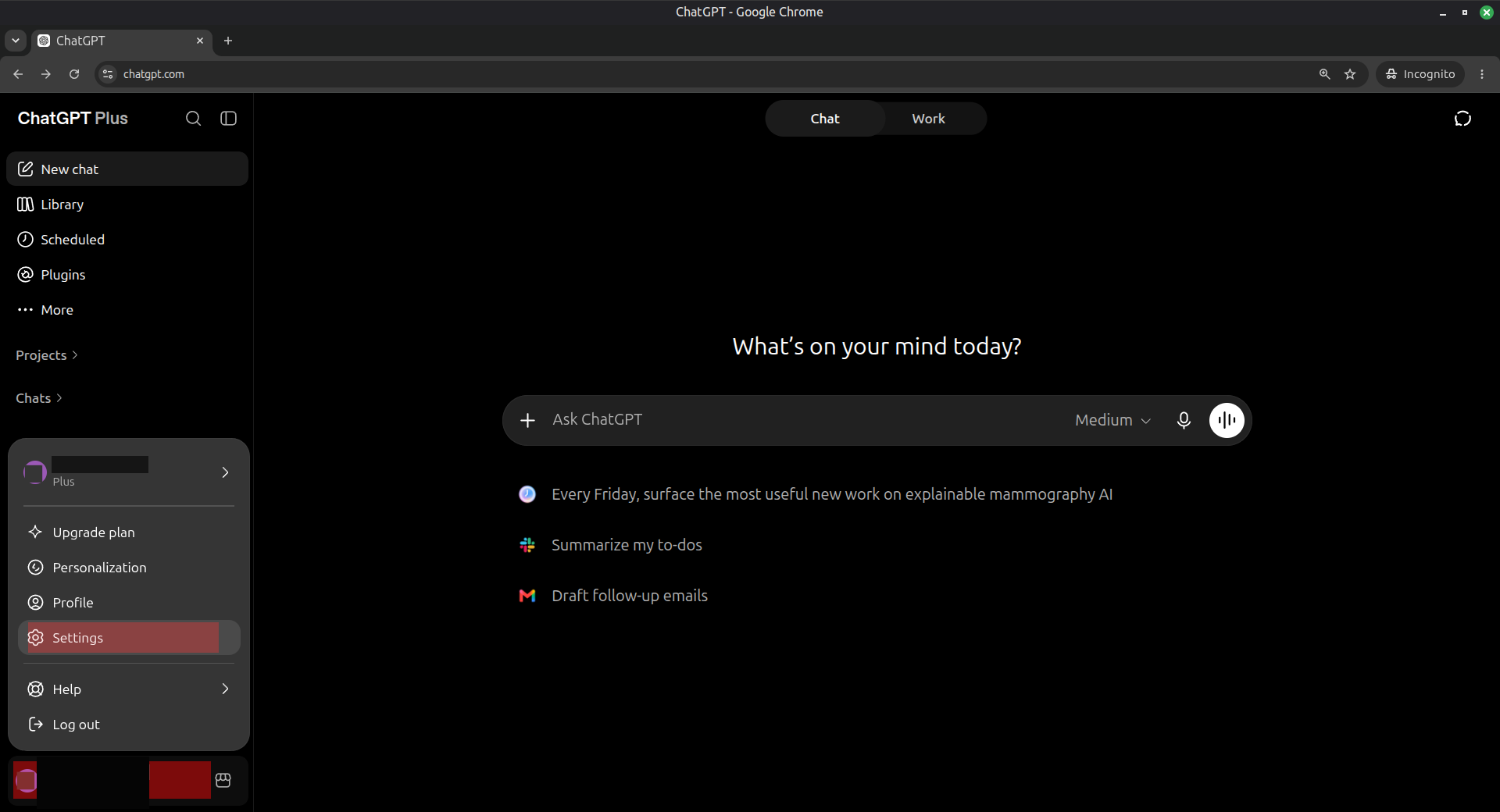Click the Library books icon
The width and height of the screenshot is (1500, 812).
pos(26,205)
